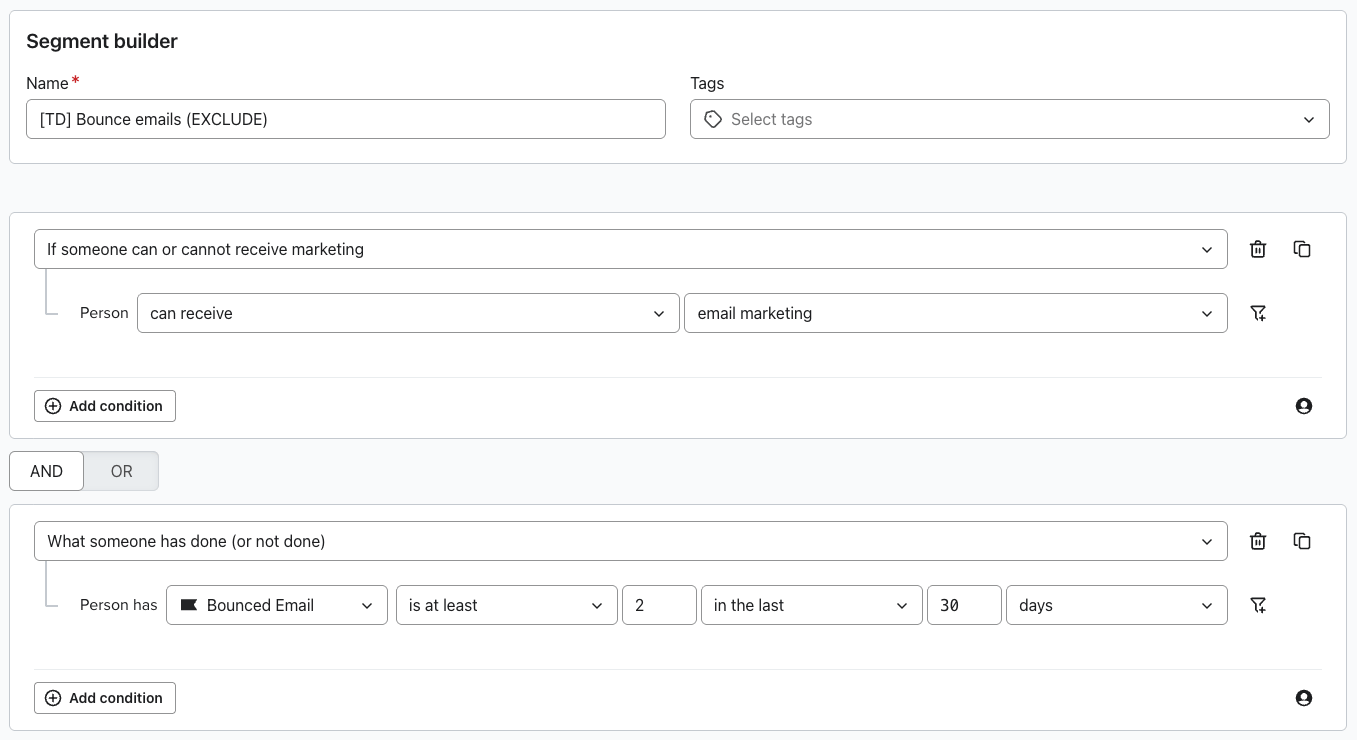Duplicate the marketing consent condition group
Viewport: 1357px width, 740px height.
(1302, 249)
